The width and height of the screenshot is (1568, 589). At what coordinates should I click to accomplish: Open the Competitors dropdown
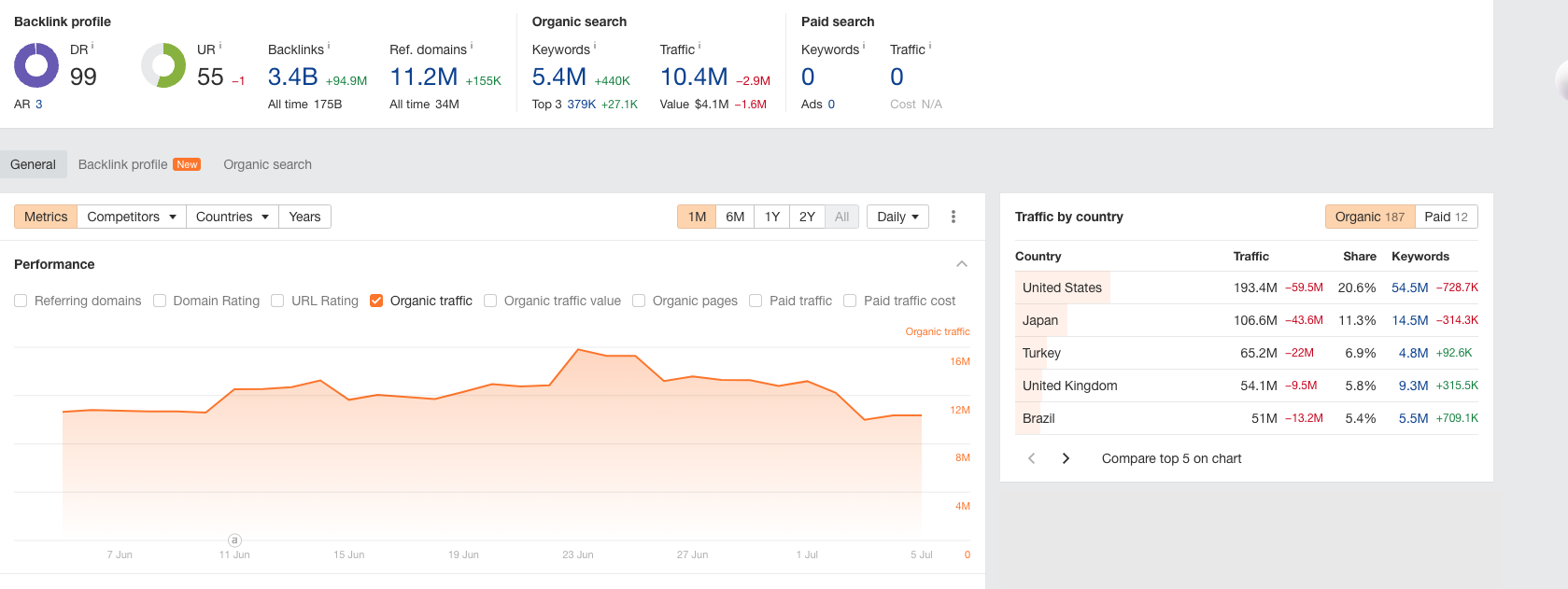tap(132, 217)
